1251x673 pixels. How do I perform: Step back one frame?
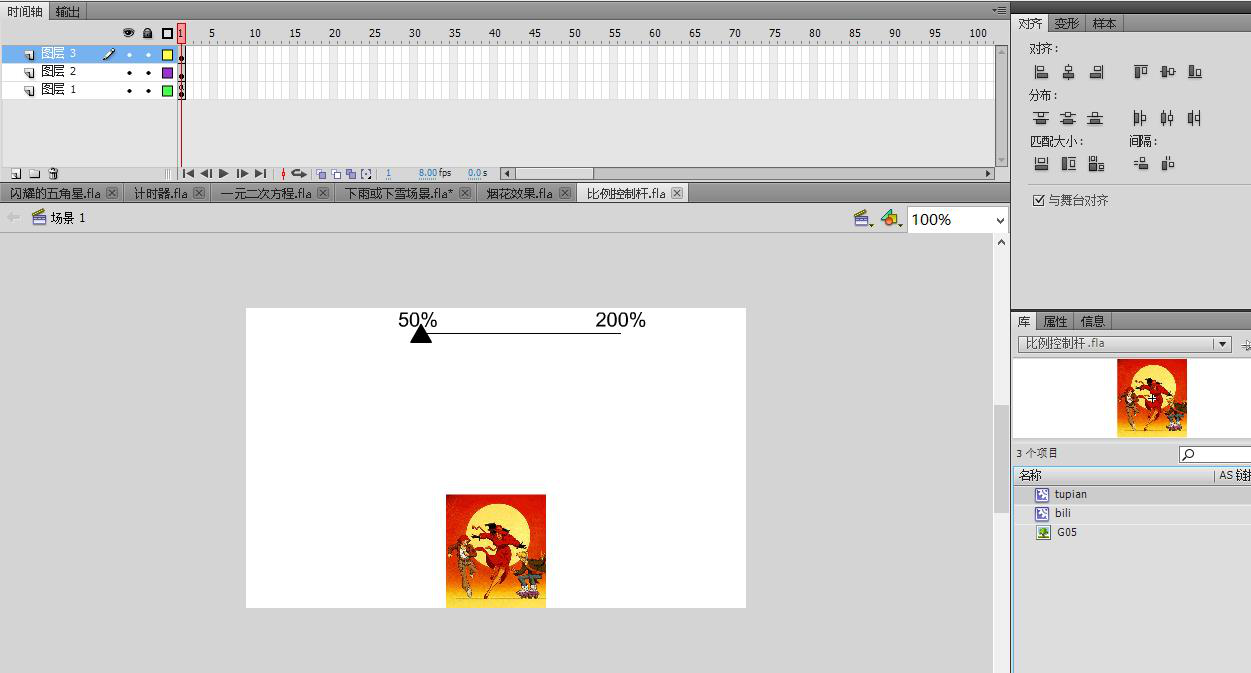pyautogui.click(x=206, y=174)
